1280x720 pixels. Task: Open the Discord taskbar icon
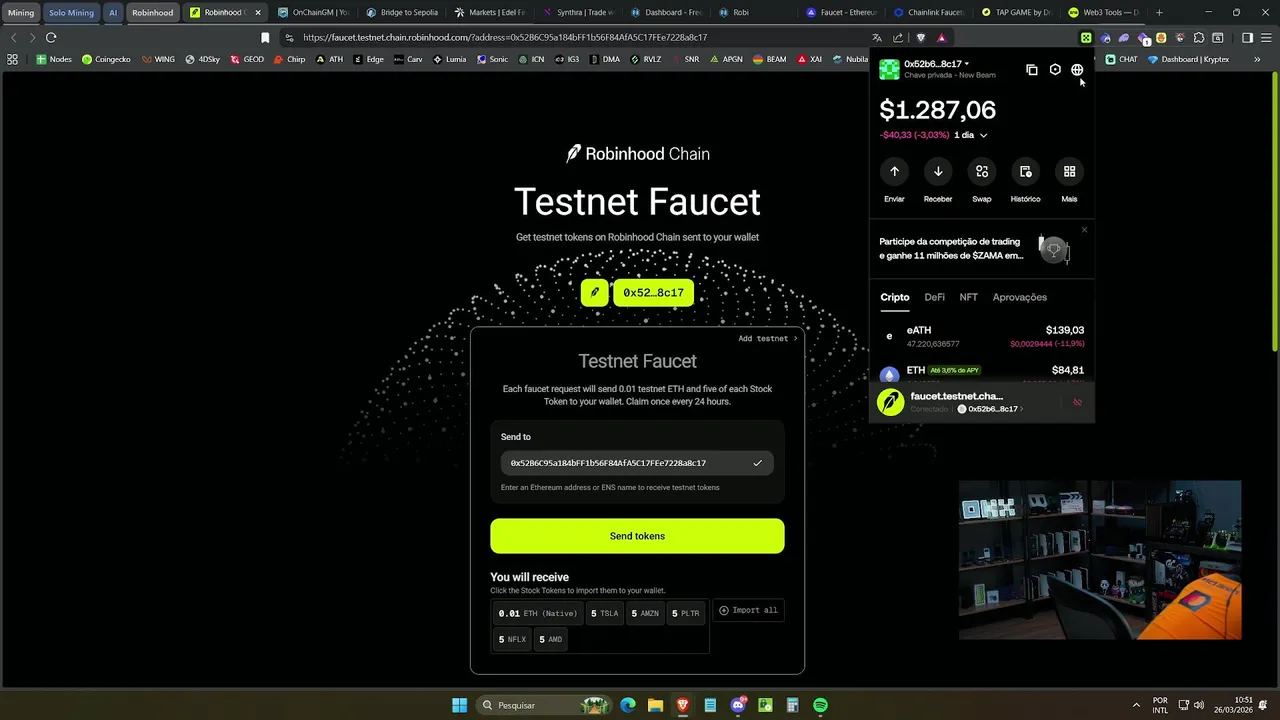[x=738, y=705]
